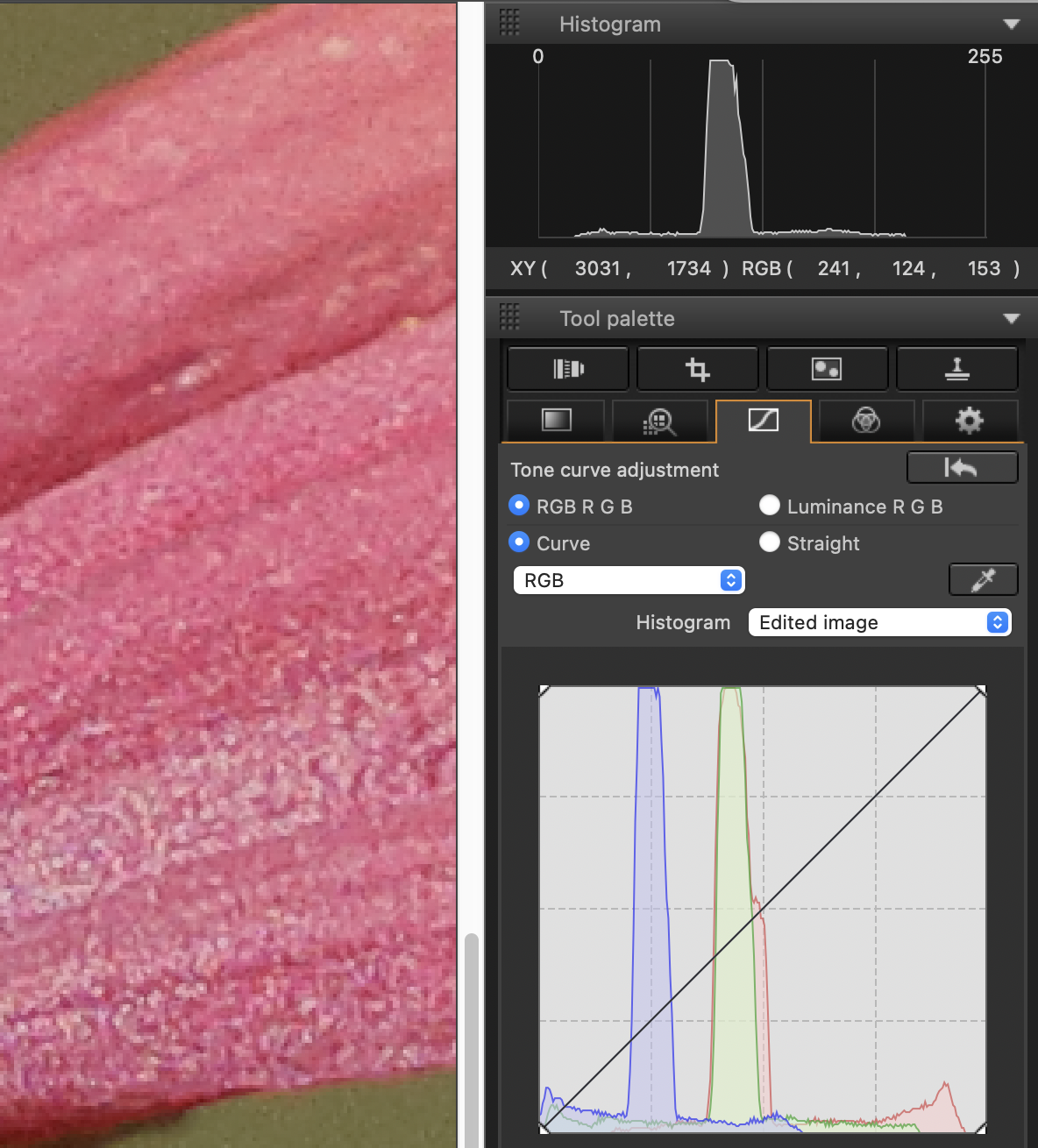Select the RGB R G B radio button
Viewport: 1038px width, 1148px height.
pyautogui.click(x=519, y=506)
